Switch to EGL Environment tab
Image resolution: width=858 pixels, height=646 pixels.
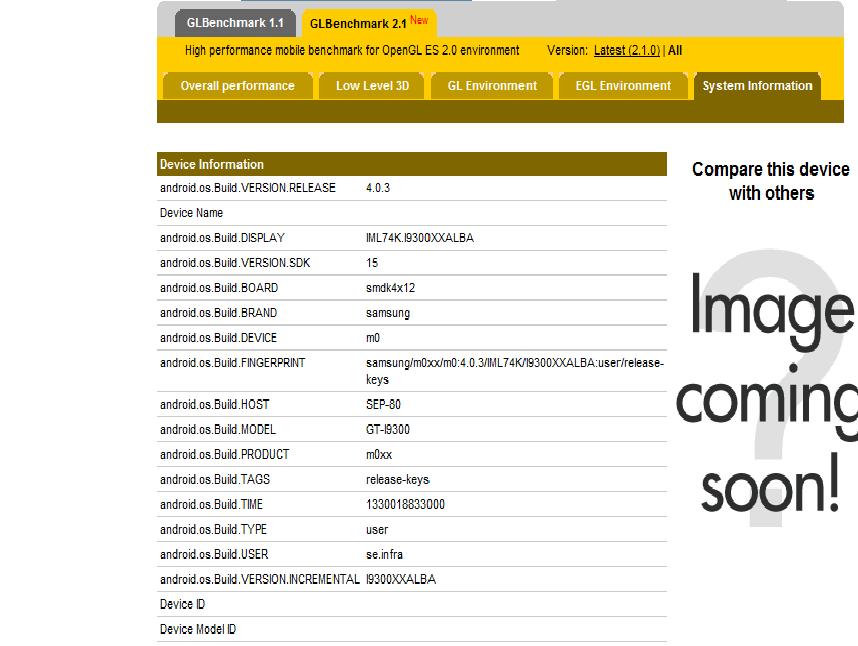(623, 86)
